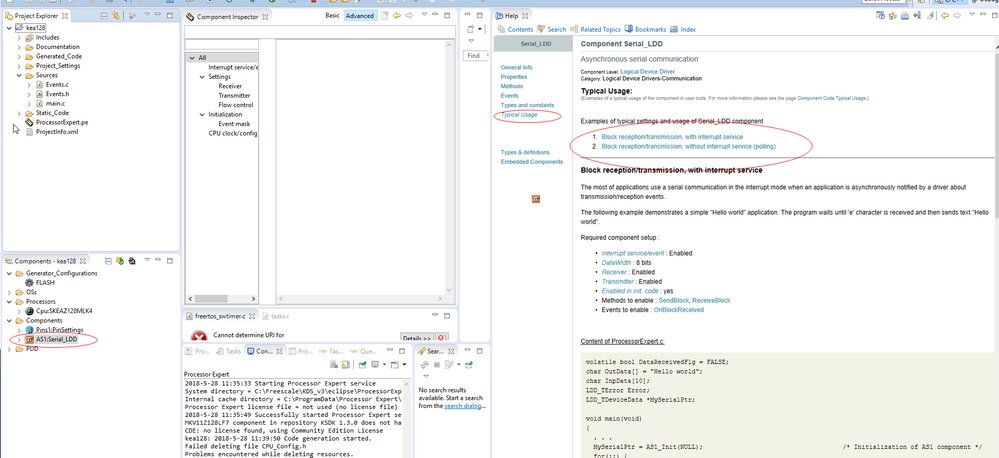
Task: Expand the OSs folder in Components
Action: point(9,292)
